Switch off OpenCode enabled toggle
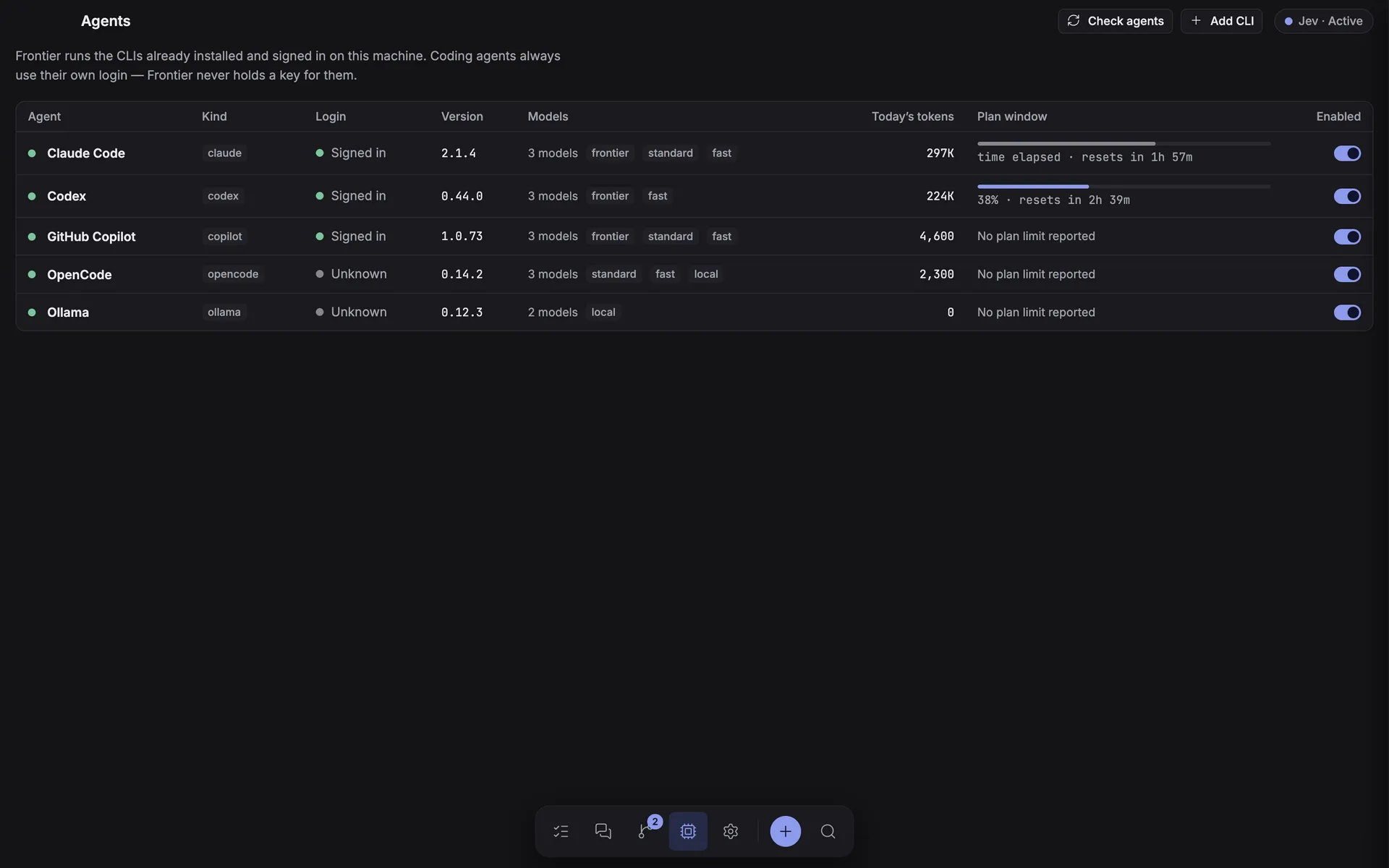Image resolution: width=1389 pixels, height=868 pixels. pyautogui.click(x=1347, y=274)
